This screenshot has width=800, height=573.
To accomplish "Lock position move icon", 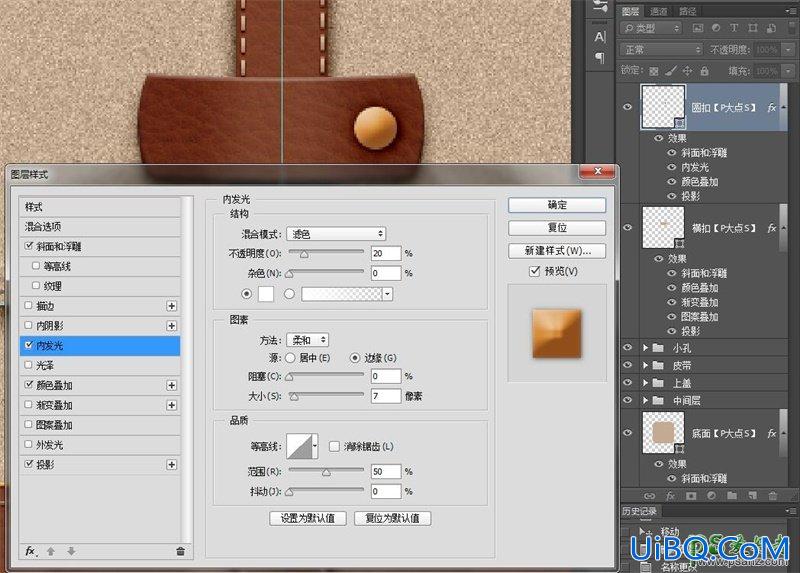I will 687,71.
